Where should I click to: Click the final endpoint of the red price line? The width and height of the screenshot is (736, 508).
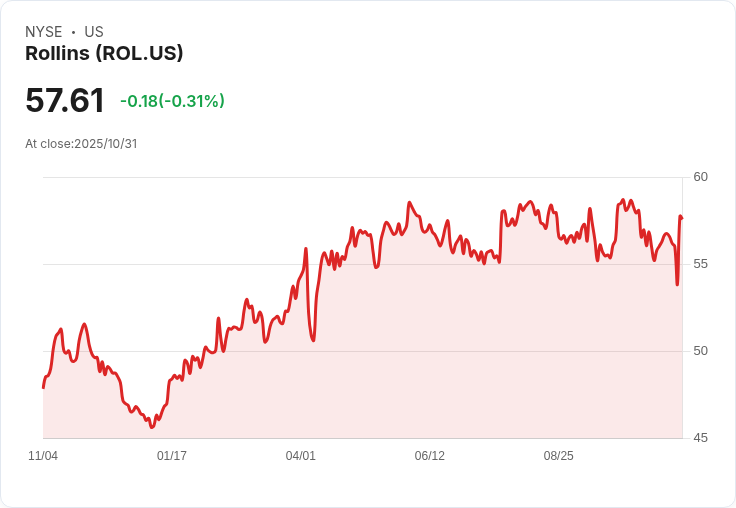[682, 218]
